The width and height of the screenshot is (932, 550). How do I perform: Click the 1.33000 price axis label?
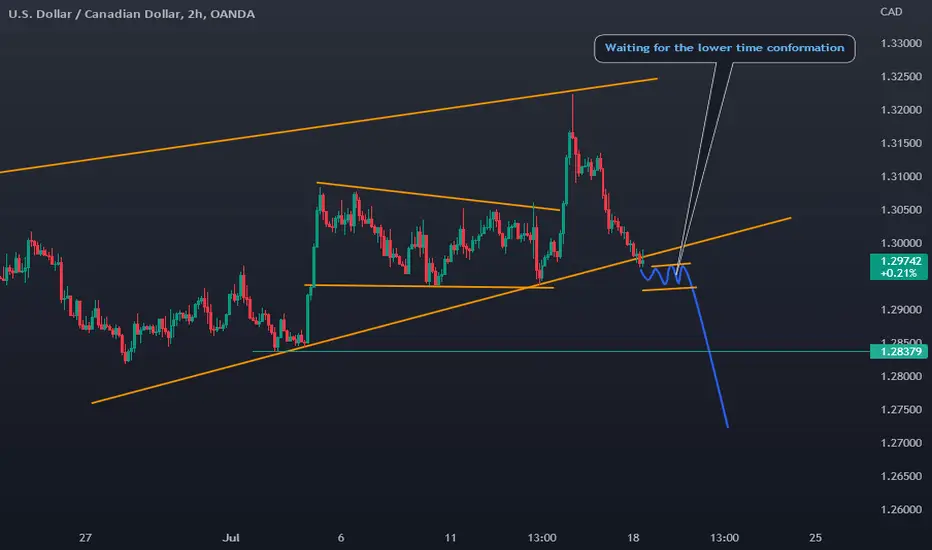point(900,43)
